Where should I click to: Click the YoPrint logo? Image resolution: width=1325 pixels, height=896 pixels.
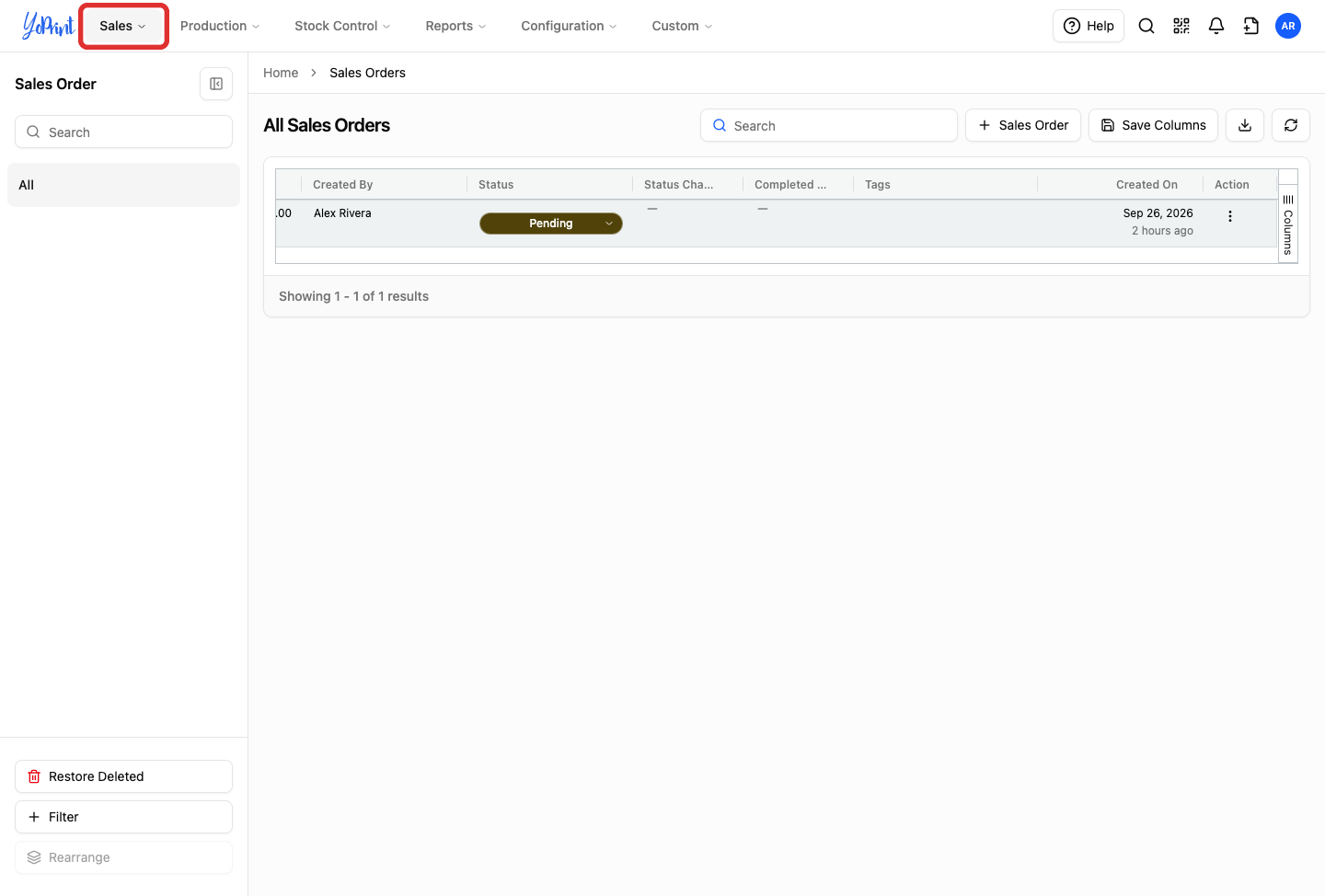click(x=48, y=26)
